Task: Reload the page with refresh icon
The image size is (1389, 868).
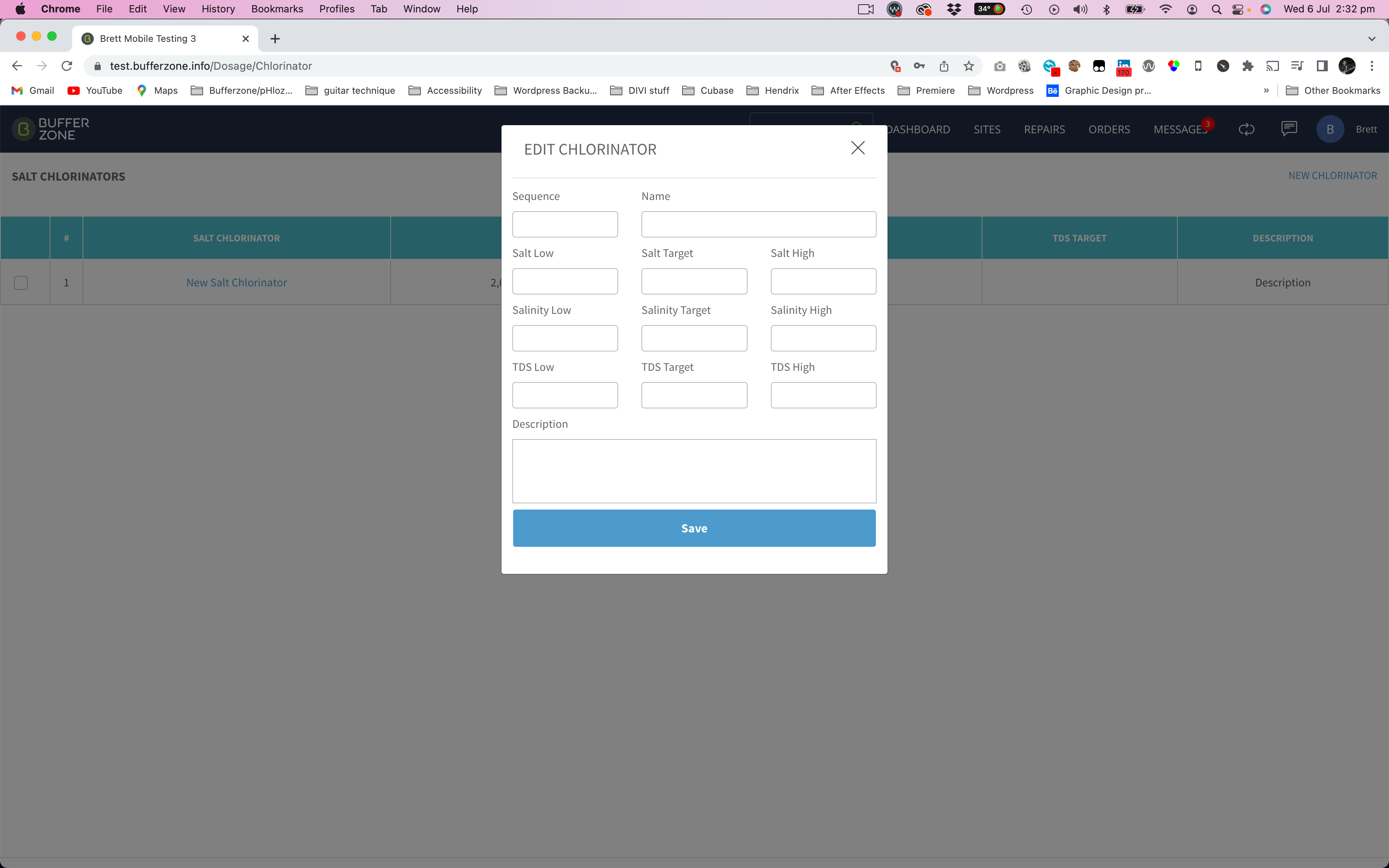Action: coord(67,66)
